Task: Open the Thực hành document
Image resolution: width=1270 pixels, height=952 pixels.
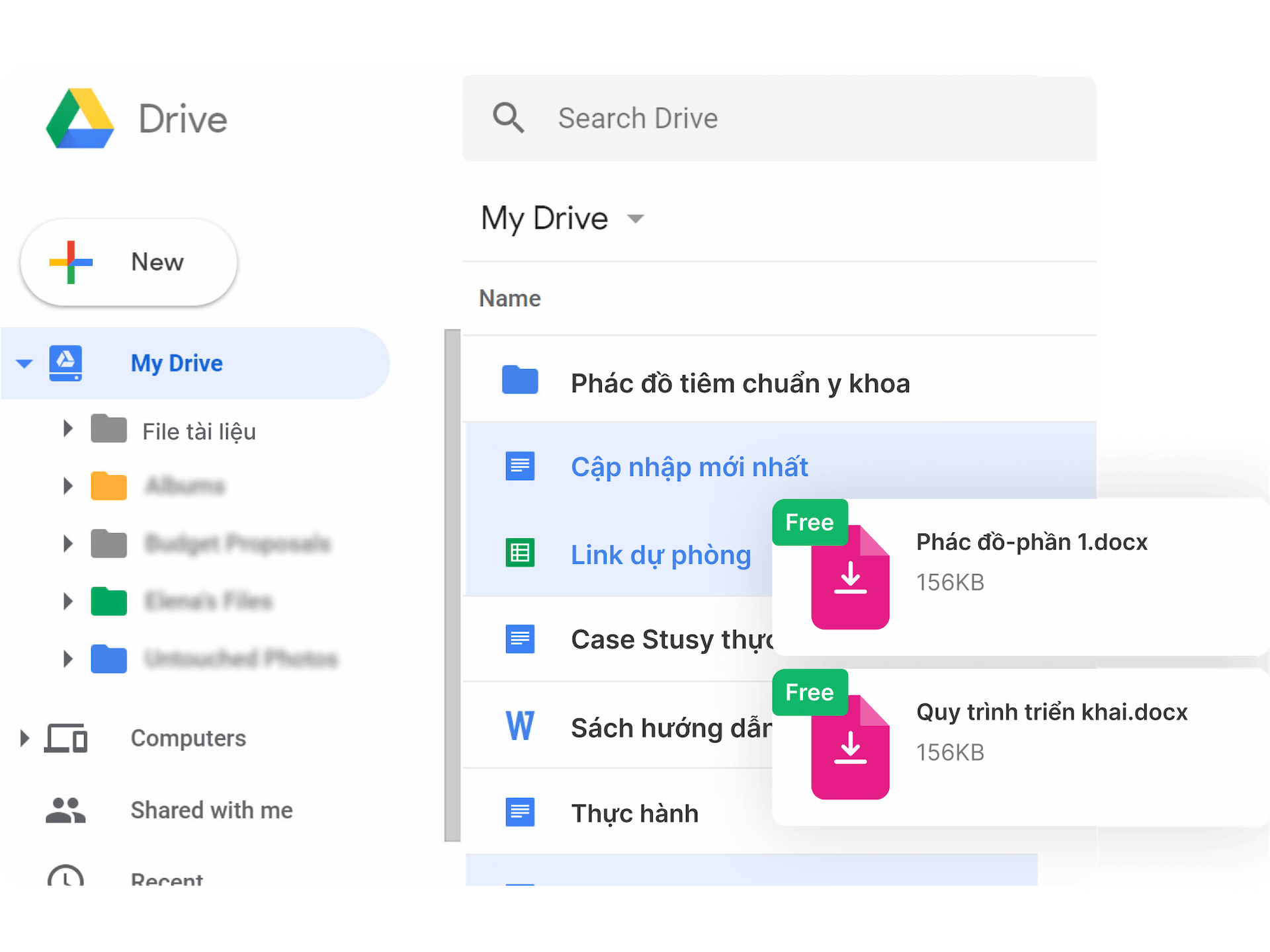Action: (x=634, y=813)
